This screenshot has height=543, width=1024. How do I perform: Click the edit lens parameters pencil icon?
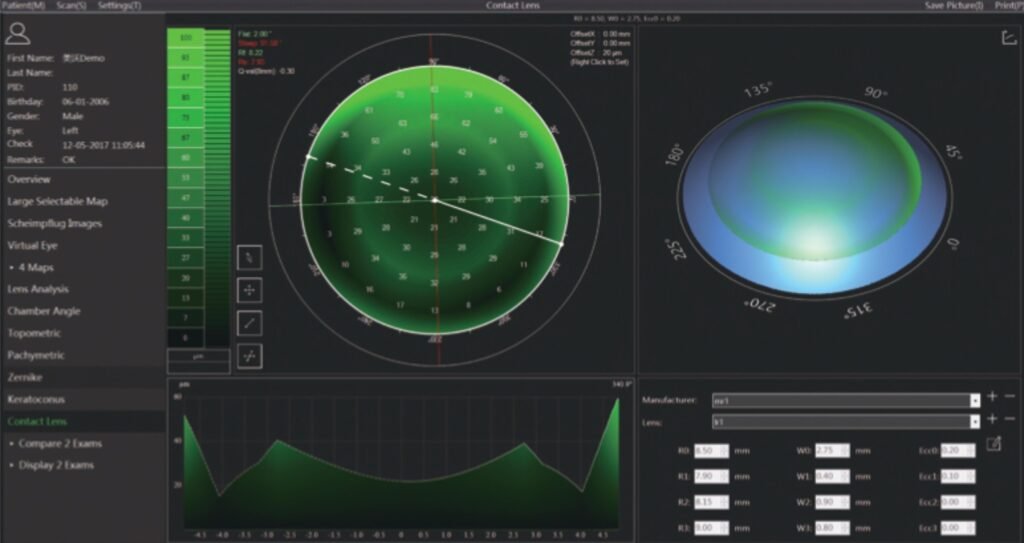tap(993, 445)
